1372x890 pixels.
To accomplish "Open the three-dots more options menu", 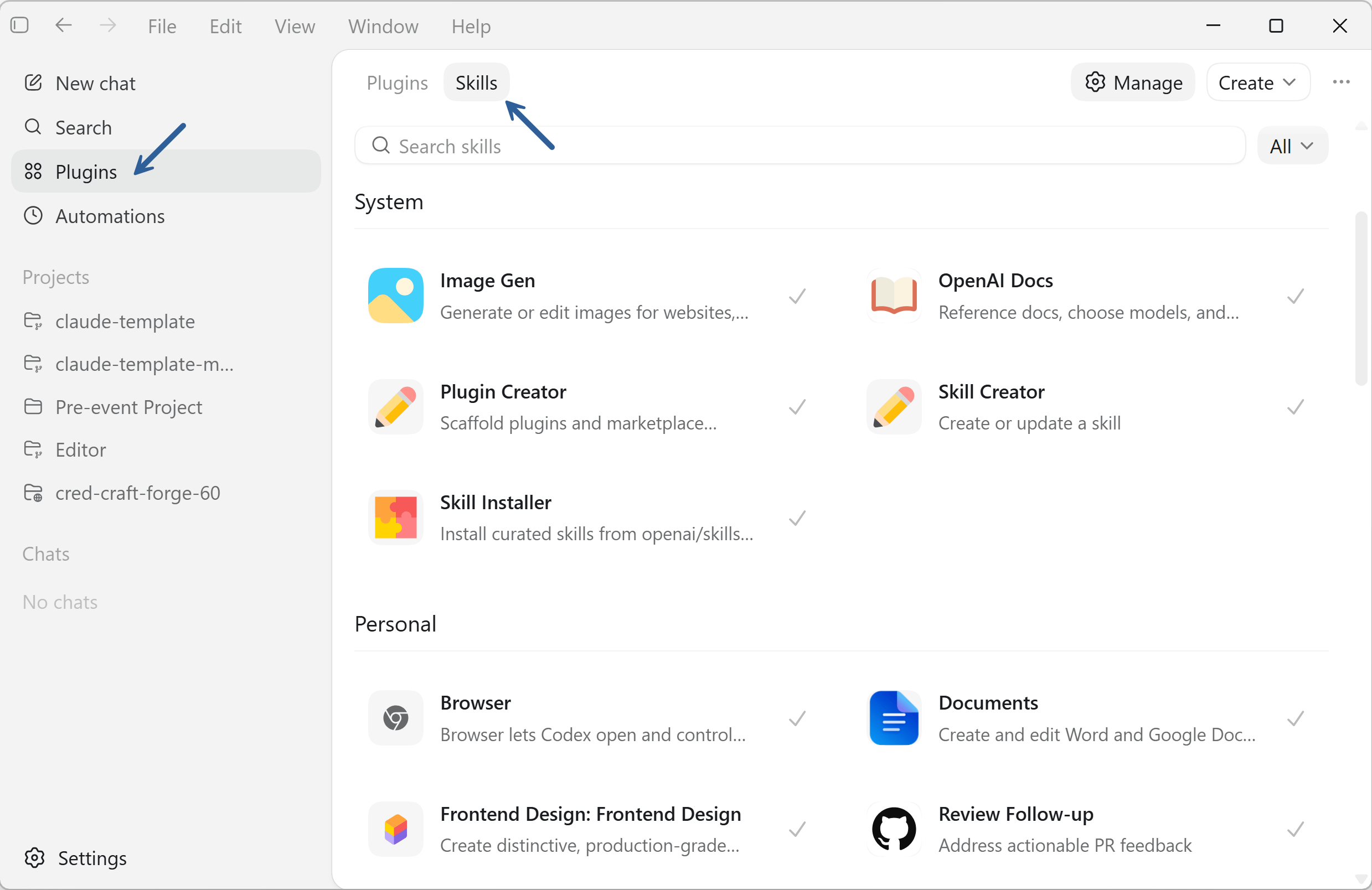I will [x=1341, y=82].
